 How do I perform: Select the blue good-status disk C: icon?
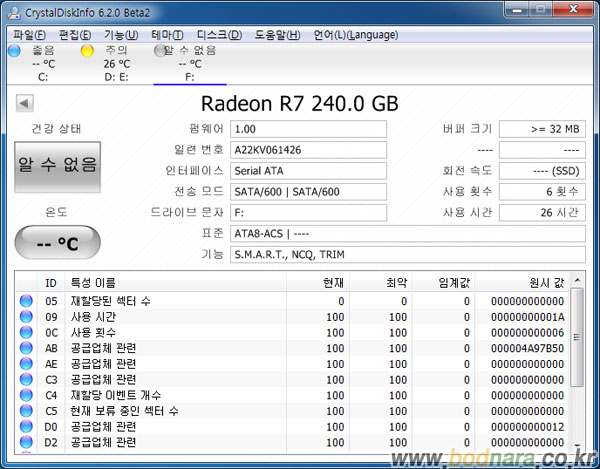pos(14,50)
